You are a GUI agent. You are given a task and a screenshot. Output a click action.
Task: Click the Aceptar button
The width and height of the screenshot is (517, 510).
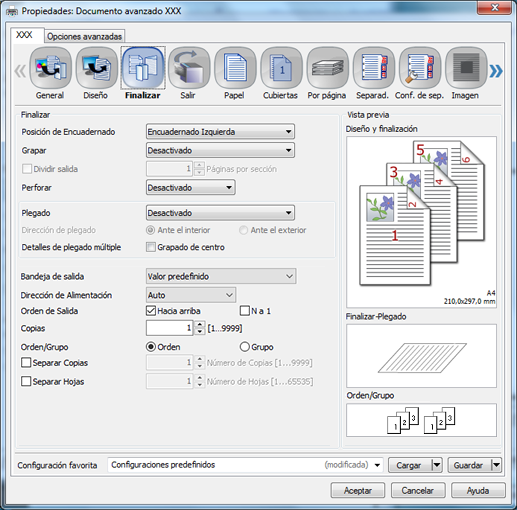[358, 491]
